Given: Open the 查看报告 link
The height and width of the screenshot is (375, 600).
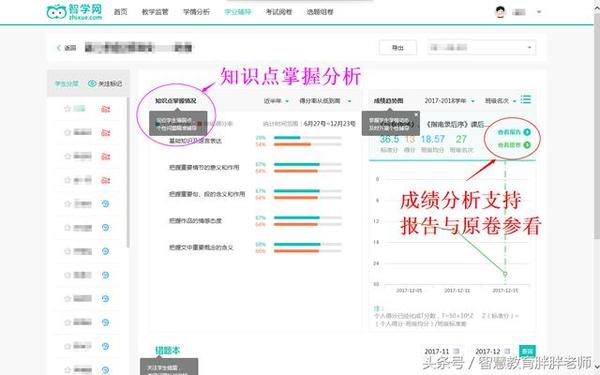Looking at the screenshot, I should [509, 132].
